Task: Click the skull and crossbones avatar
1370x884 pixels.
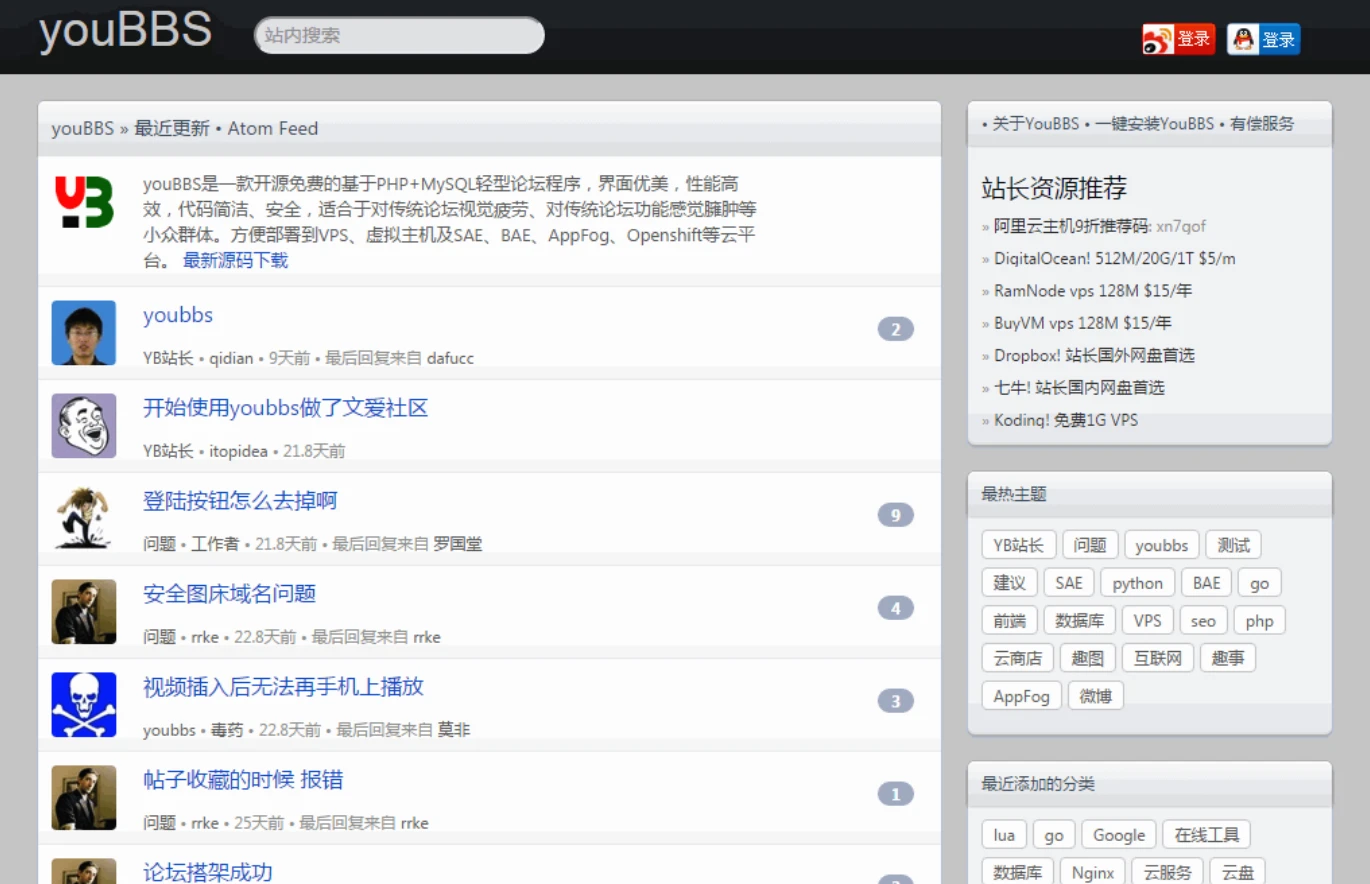Action: click(84, 705)
